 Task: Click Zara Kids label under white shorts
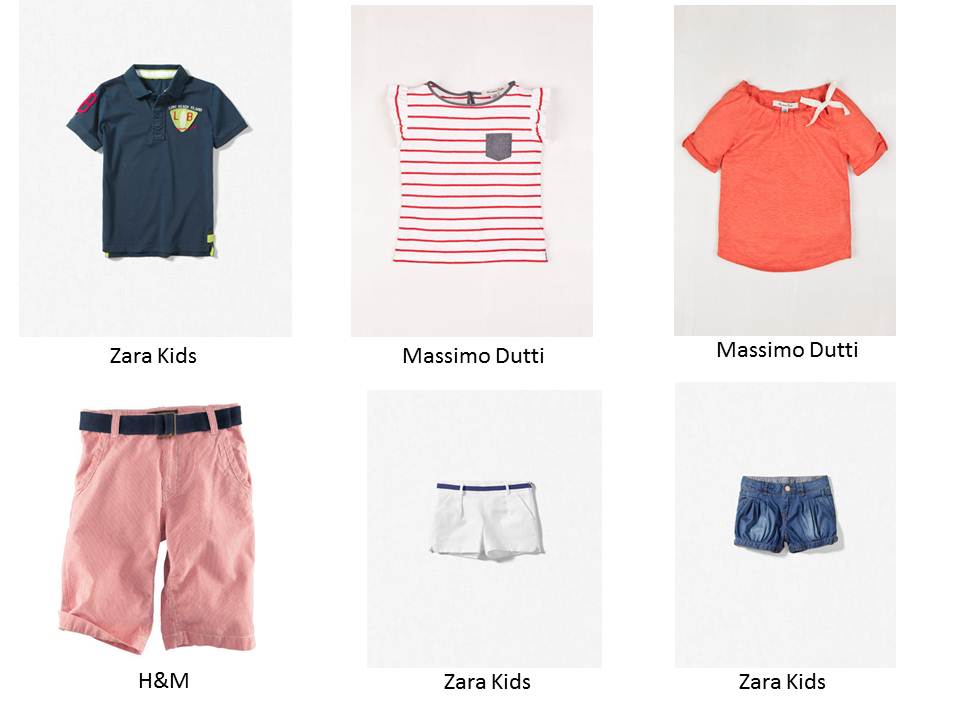point(487,681)
